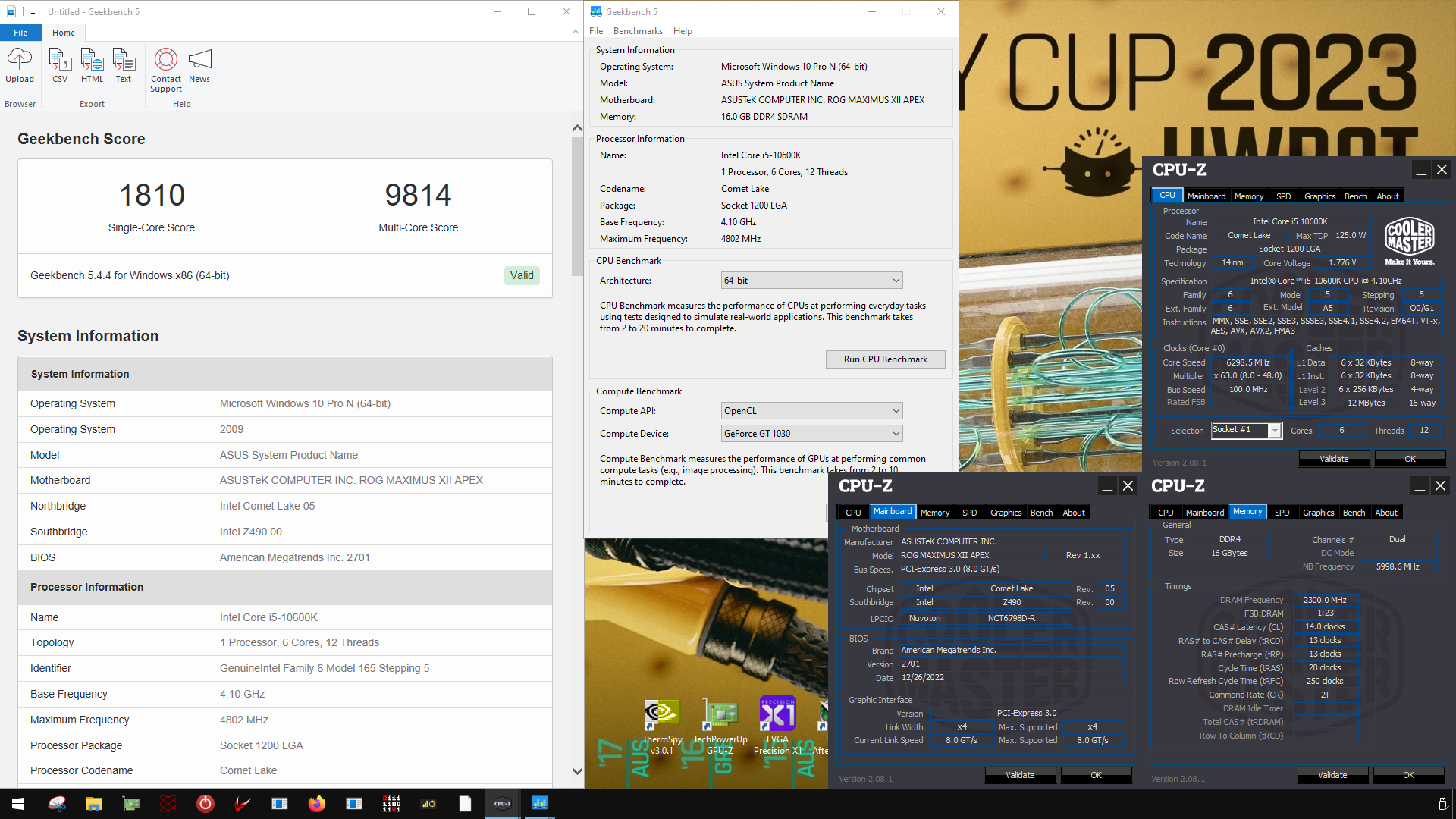Open the Graphics tab in the top CPU-Z window

tap(1319, 196)
